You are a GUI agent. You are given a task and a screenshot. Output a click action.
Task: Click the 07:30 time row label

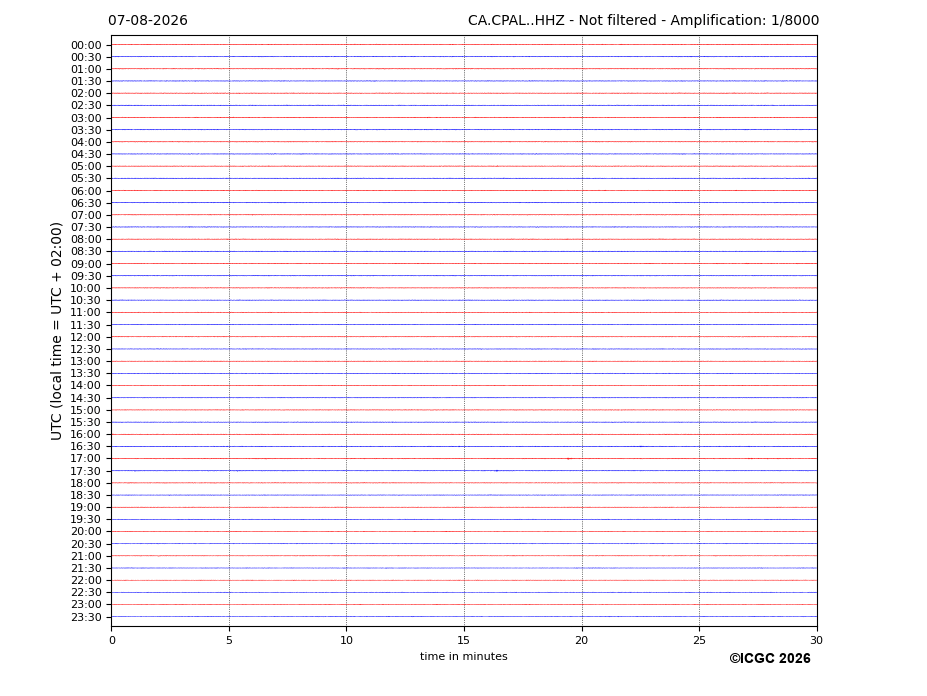click(86, 228)
